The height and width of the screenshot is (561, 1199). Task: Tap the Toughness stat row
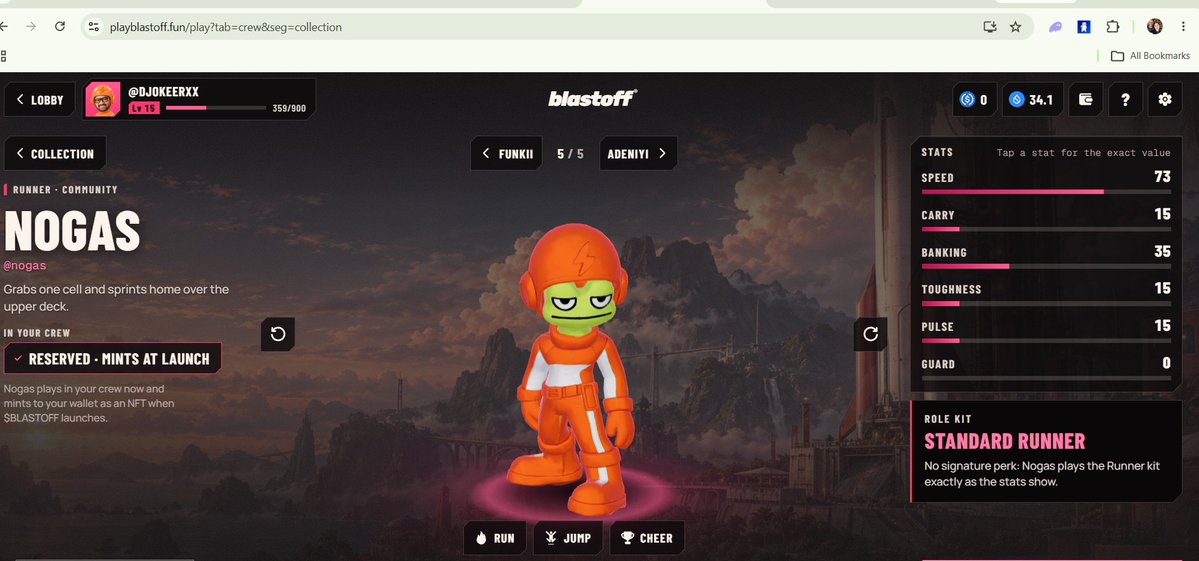pyautogui.click(x=1046, y=293)
